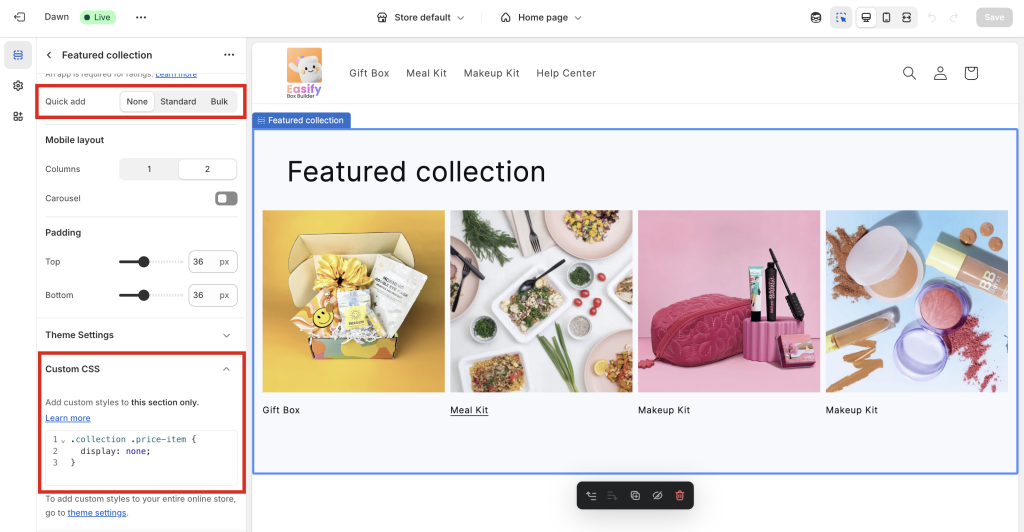Open Help Center menu item
This screenshot has width=1024, height=532.
tap(566, 73)
